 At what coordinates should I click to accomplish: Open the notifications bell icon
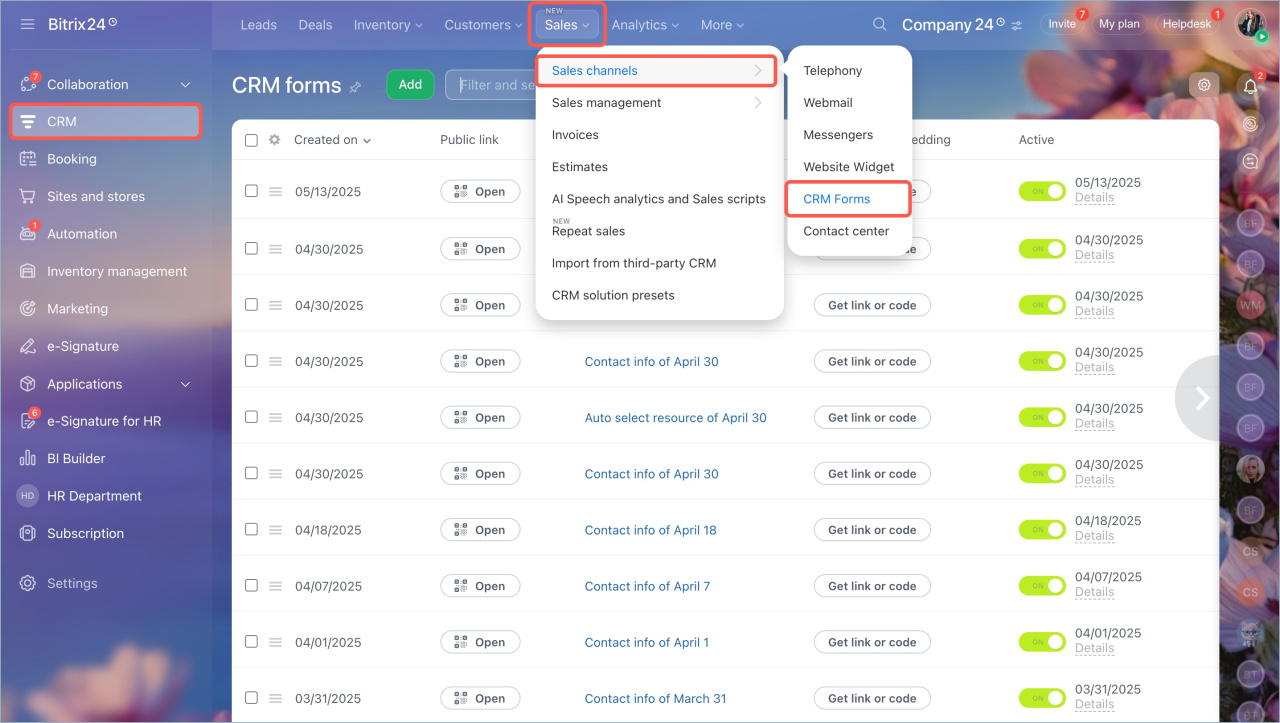[x=1250, y=86]
